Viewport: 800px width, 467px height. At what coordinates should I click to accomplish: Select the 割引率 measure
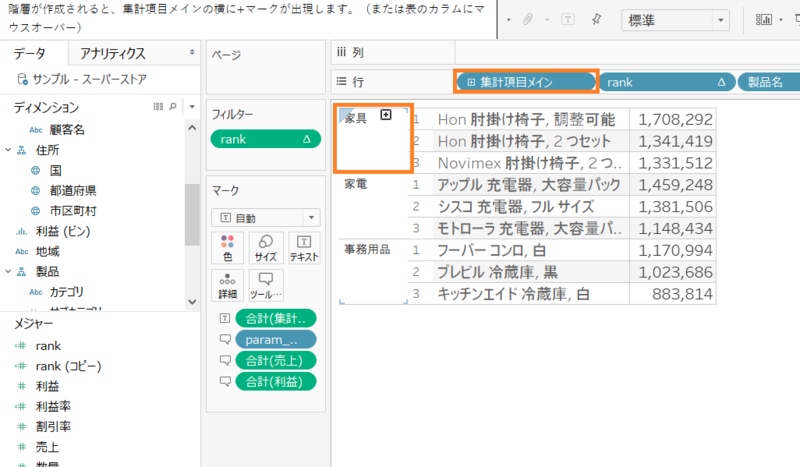click(x=53, y=427)
